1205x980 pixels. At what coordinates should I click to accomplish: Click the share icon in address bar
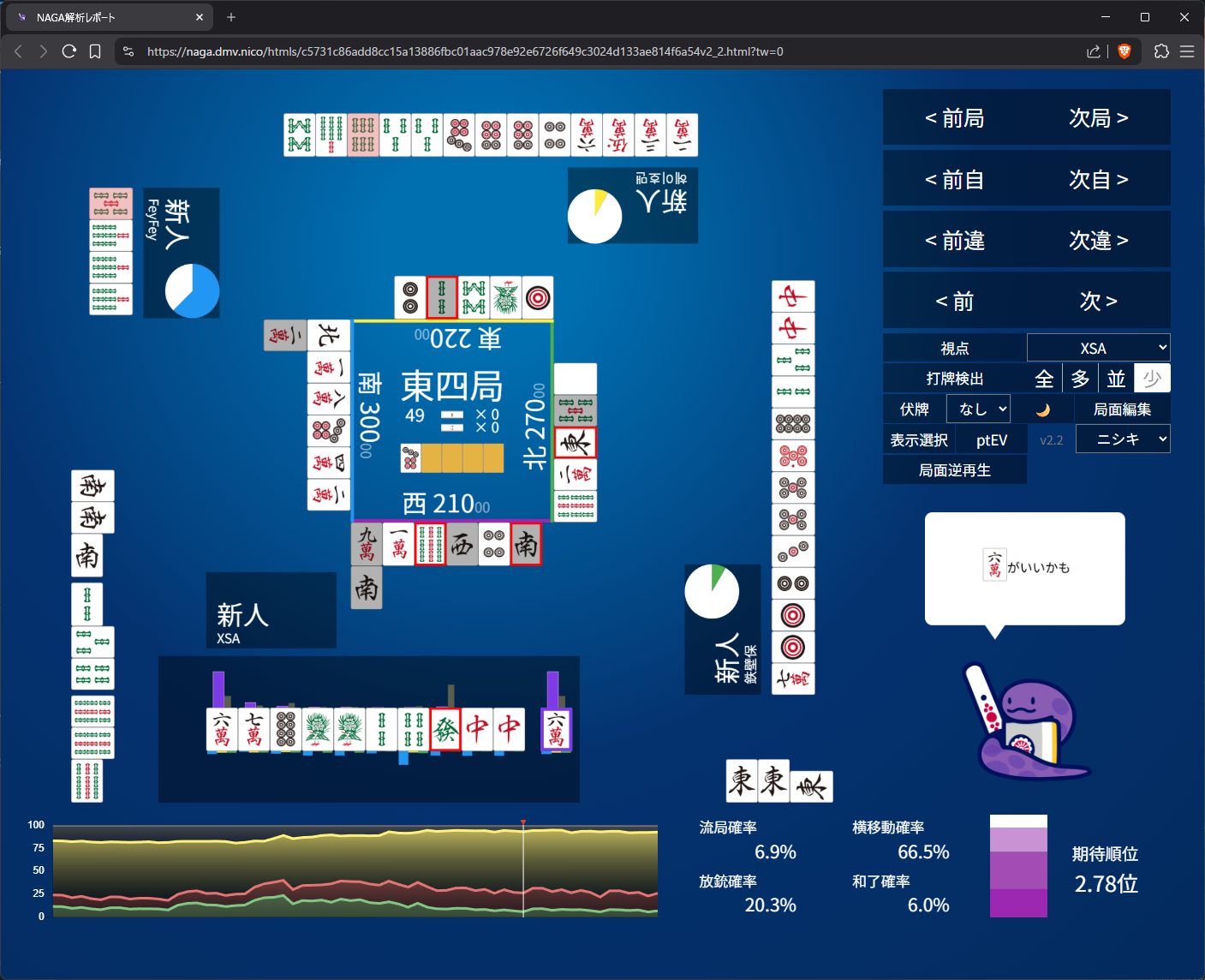pyautogui.click(x=1094, y=51)
